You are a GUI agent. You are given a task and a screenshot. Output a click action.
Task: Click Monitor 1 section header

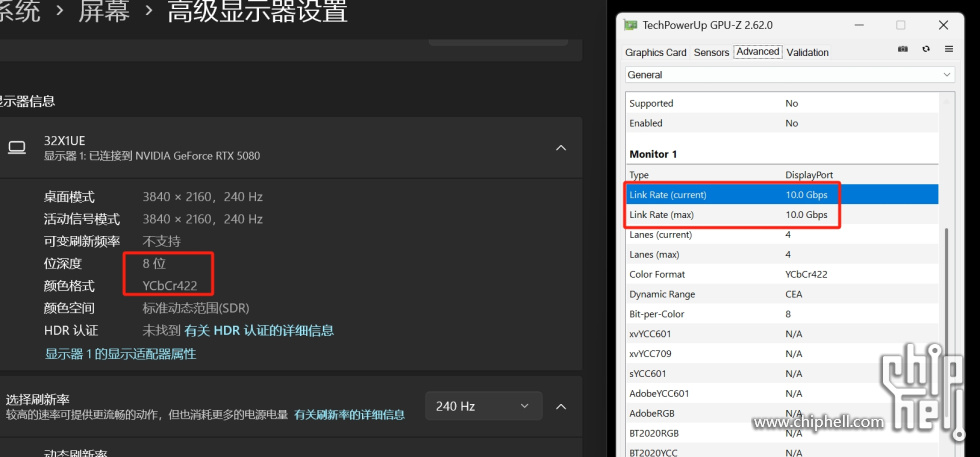[653, 154]
